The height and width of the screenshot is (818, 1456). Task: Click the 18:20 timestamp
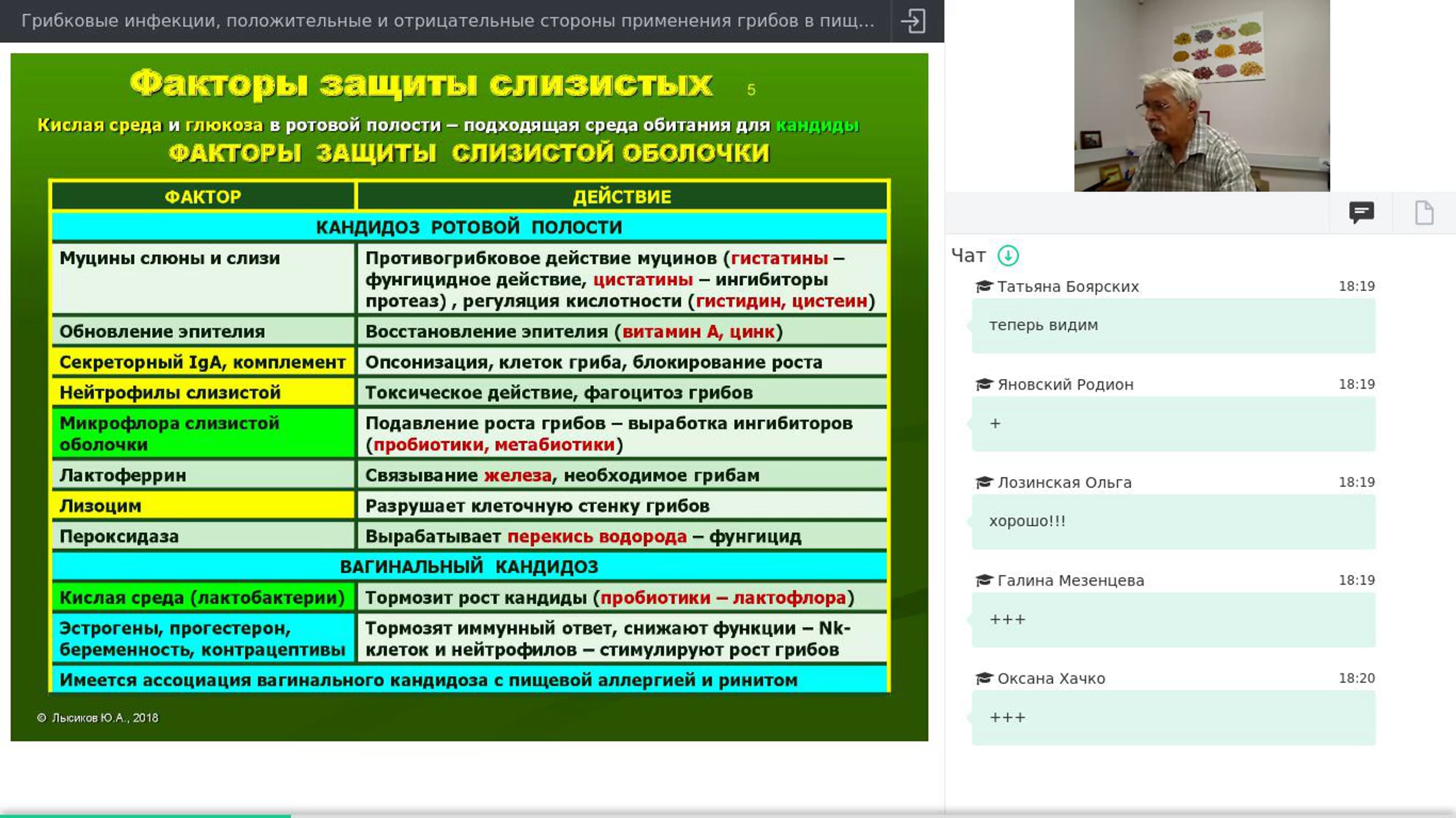coord(1357,678)
